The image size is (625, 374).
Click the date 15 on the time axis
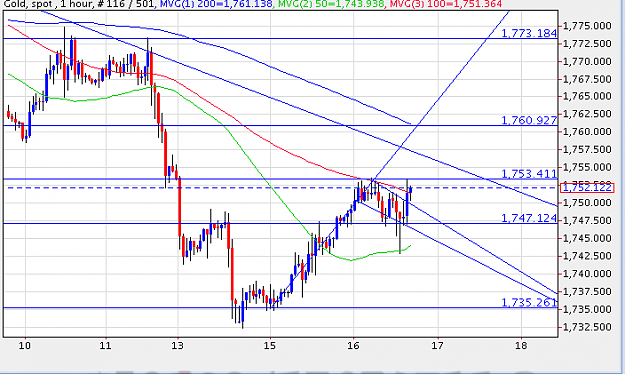click(x=269, y=345)
